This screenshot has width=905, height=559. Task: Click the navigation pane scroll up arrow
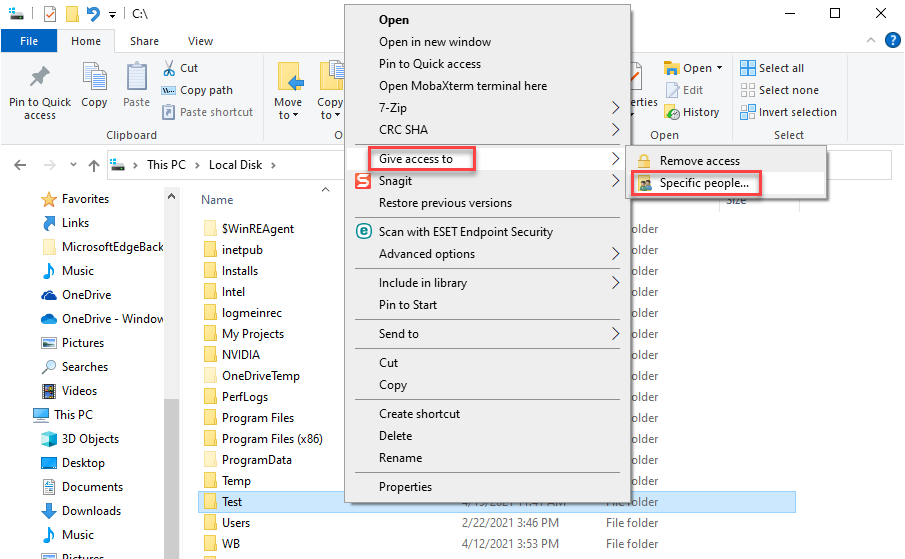coord(171,197)
